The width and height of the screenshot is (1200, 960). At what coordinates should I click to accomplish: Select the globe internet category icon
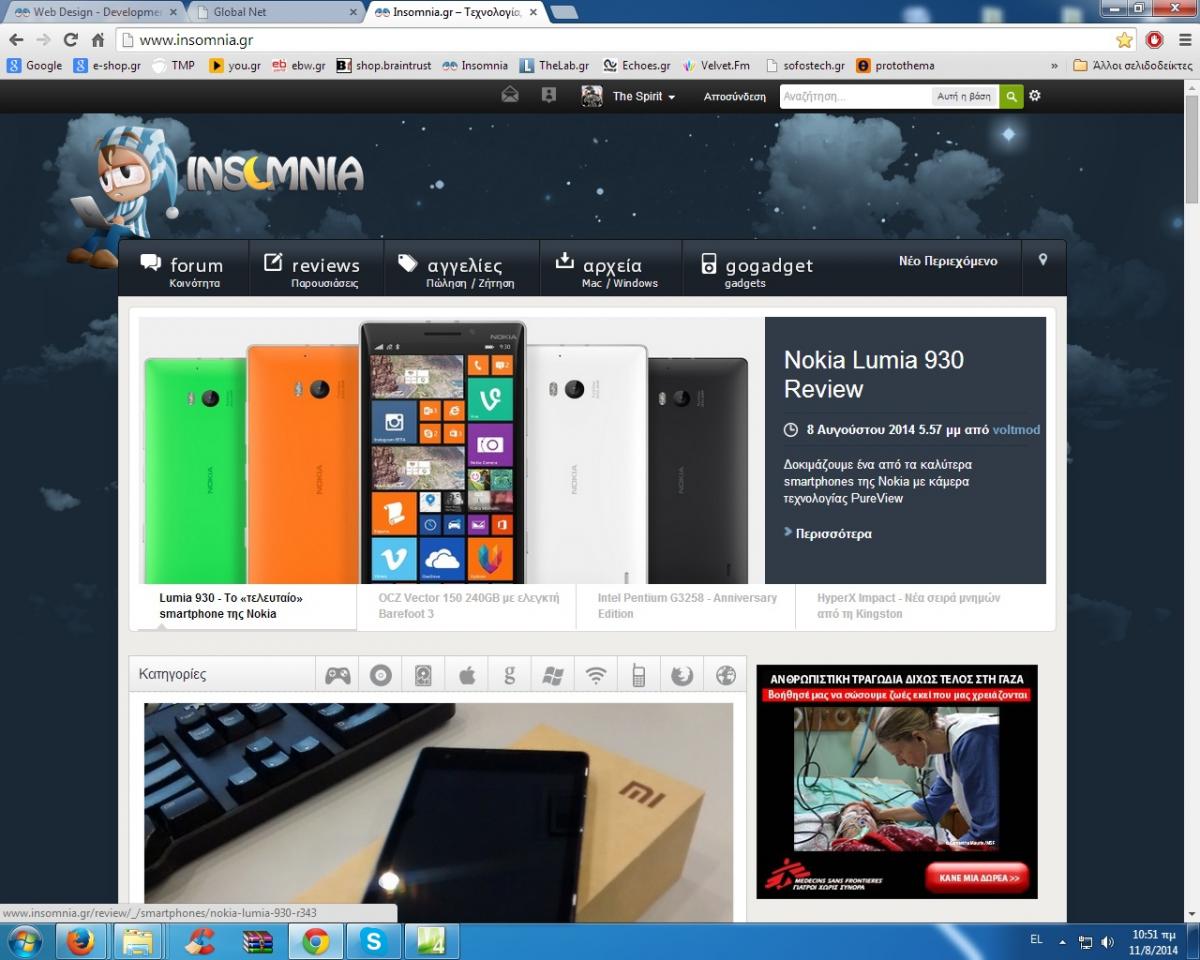(726, 675)
